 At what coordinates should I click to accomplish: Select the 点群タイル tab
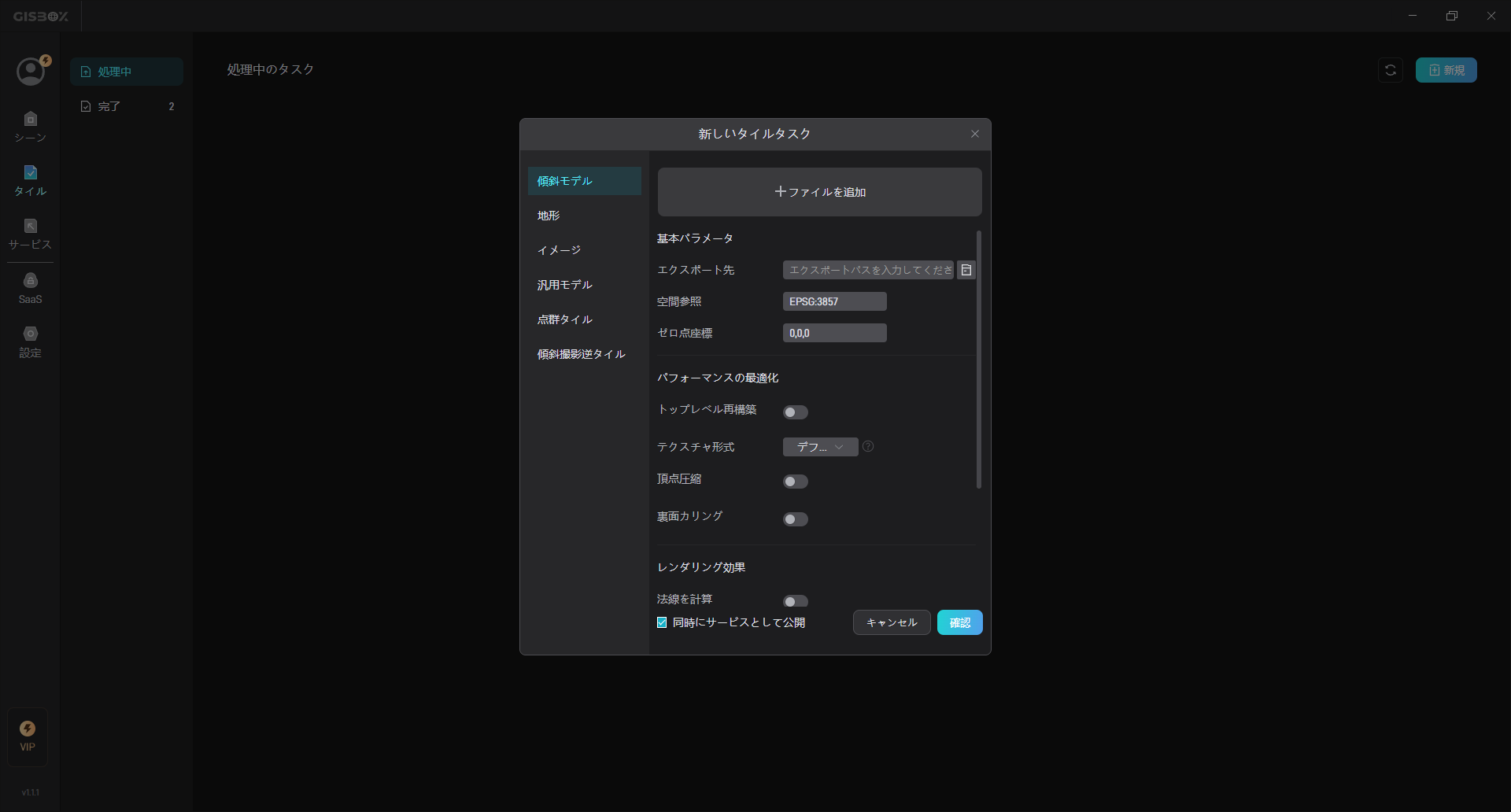[x=585, y=319]
